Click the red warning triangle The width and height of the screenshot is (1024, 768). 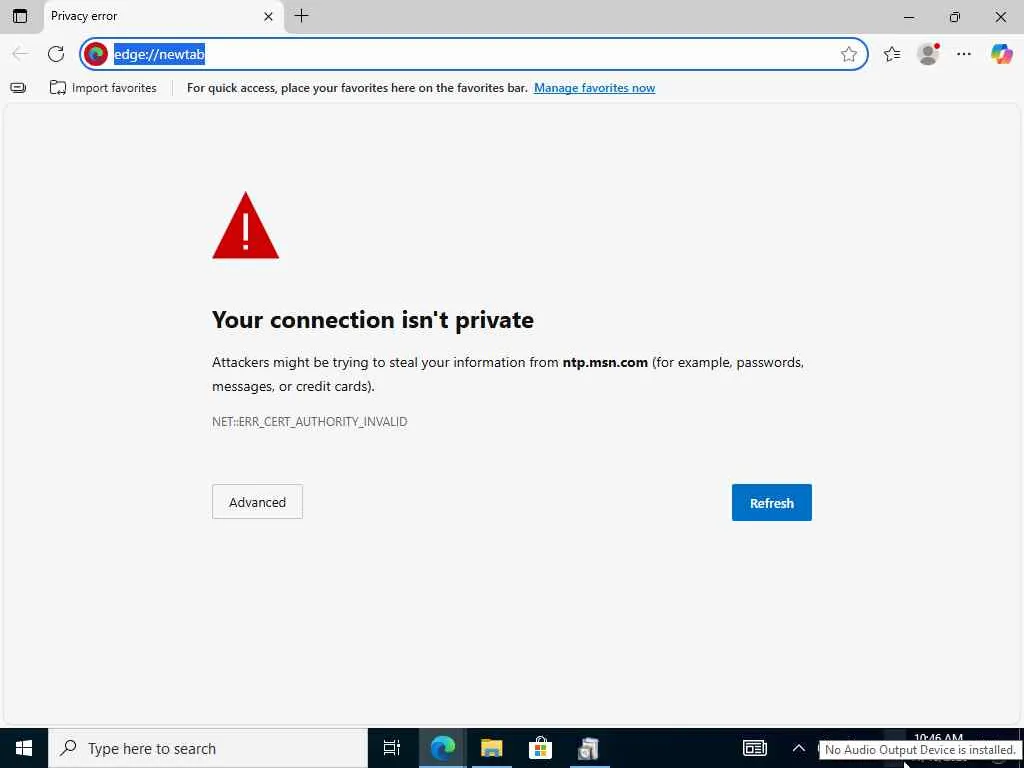(x=246, y=226)
